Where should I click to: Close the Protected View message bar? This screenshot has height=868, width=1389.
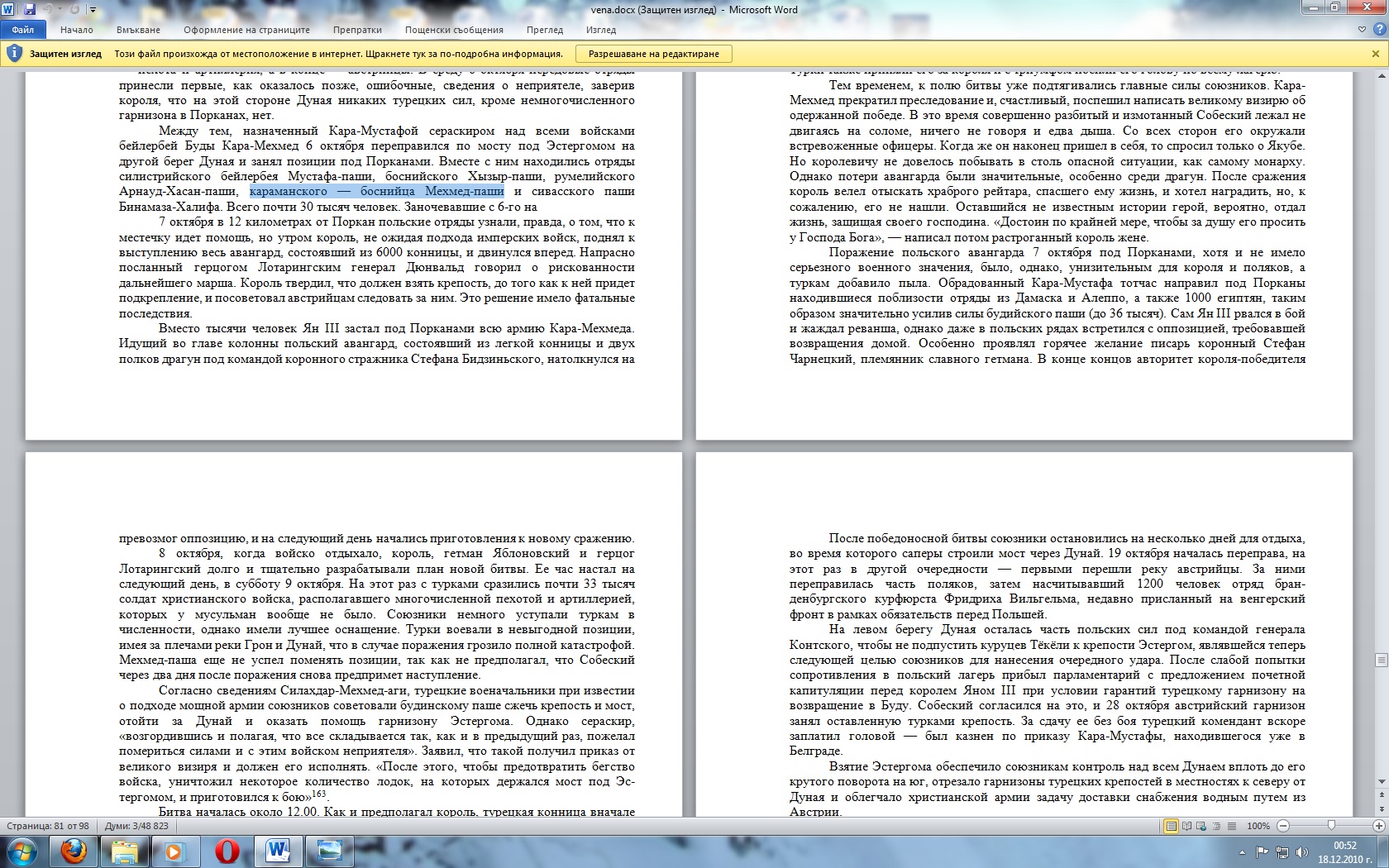pyautogui.click(x=1376, y=54)
